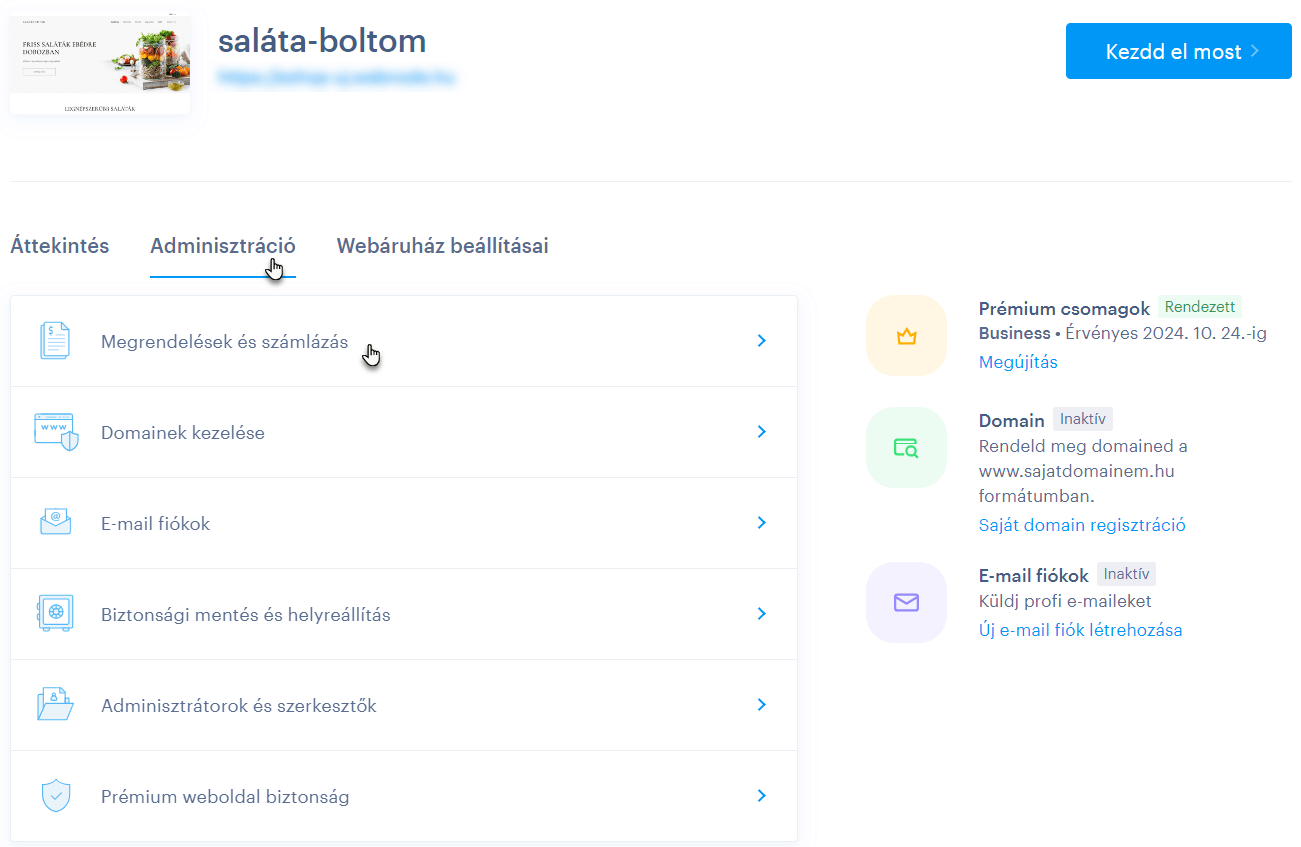Image resolution: width=1301 pixels, height=847 pixels.
Task: Click the arrow on Biztonsági mentés és helyreállítás row
Action: click(762, 614)
